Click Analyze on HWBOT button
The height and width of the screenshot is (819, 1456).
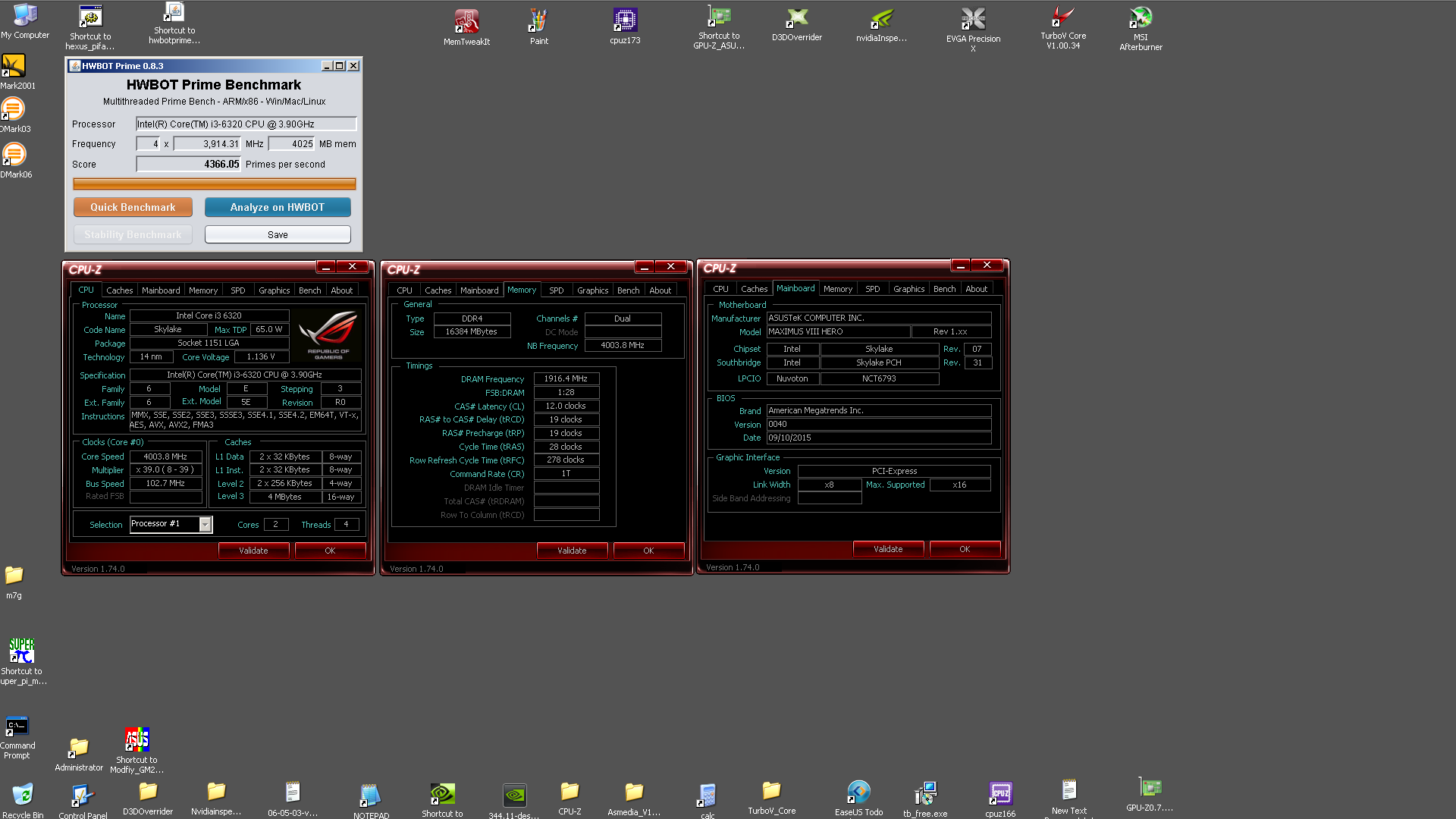pyautogui.click(x=278, y=207)
